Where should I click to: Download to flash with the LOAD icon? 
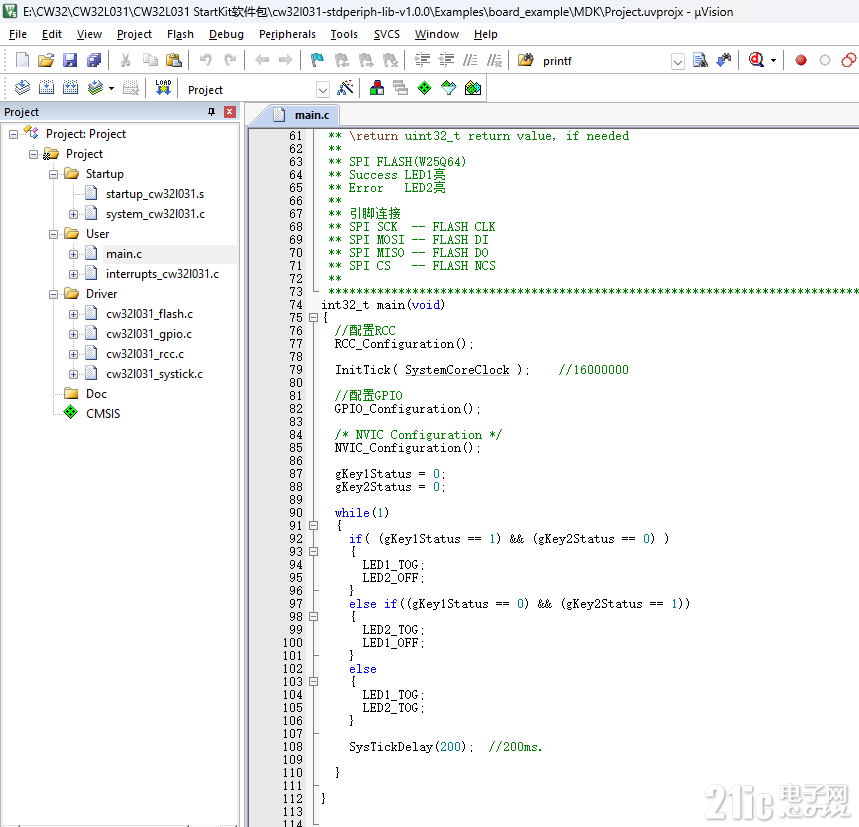(x=163, y=88)
